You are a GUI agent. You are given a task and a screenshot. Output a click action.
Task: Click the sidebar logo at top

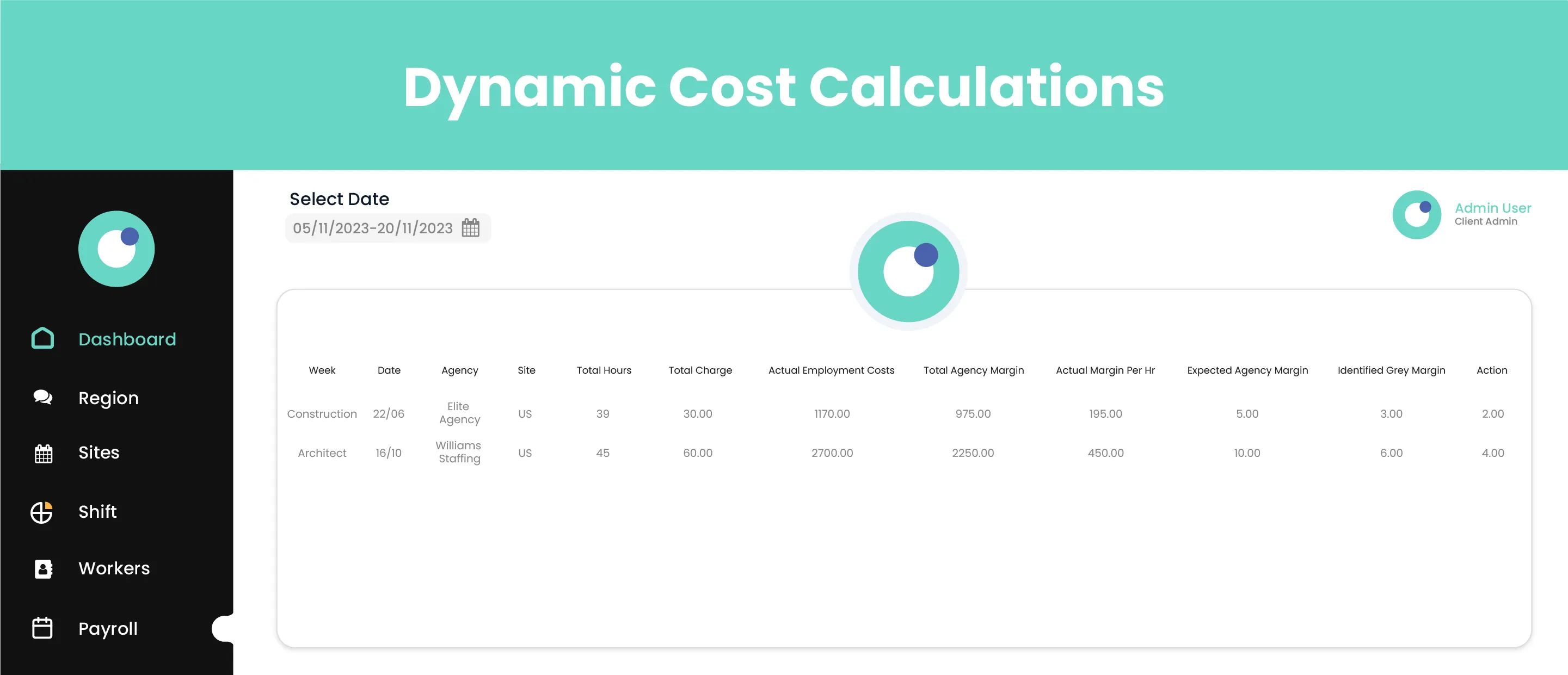pyautogui.click(x=116, y=249)
